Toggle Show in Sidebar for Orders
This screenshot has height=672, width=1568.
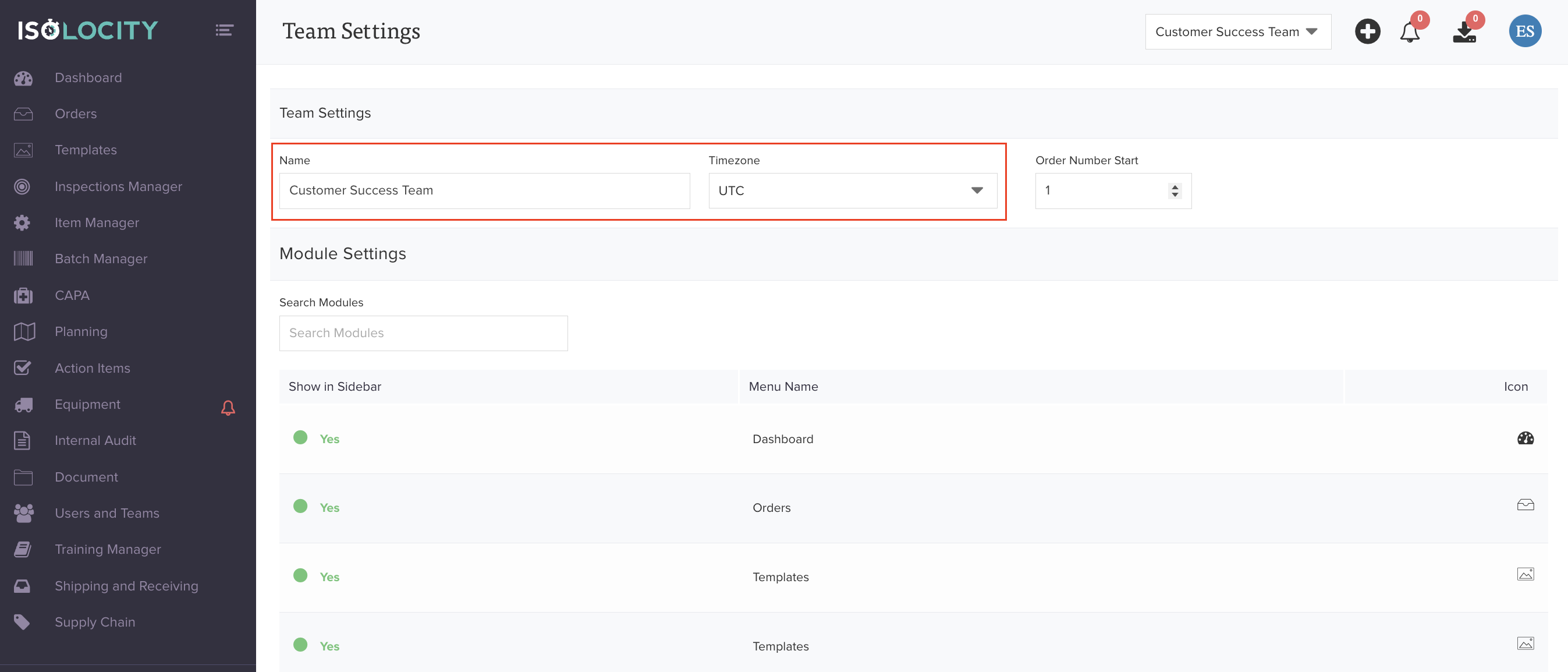[300, 506]
